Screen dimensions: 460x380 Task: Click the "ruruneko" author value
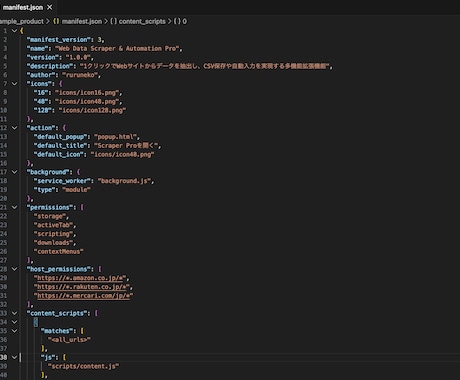click(80, 75)
